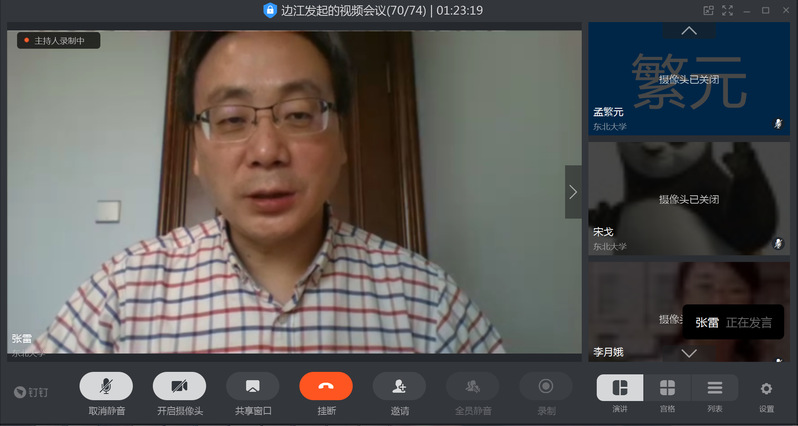This screenshot has height=426, width=798.
Task: Hang up call with red 挂断 button
Action: tap(326, 386)
